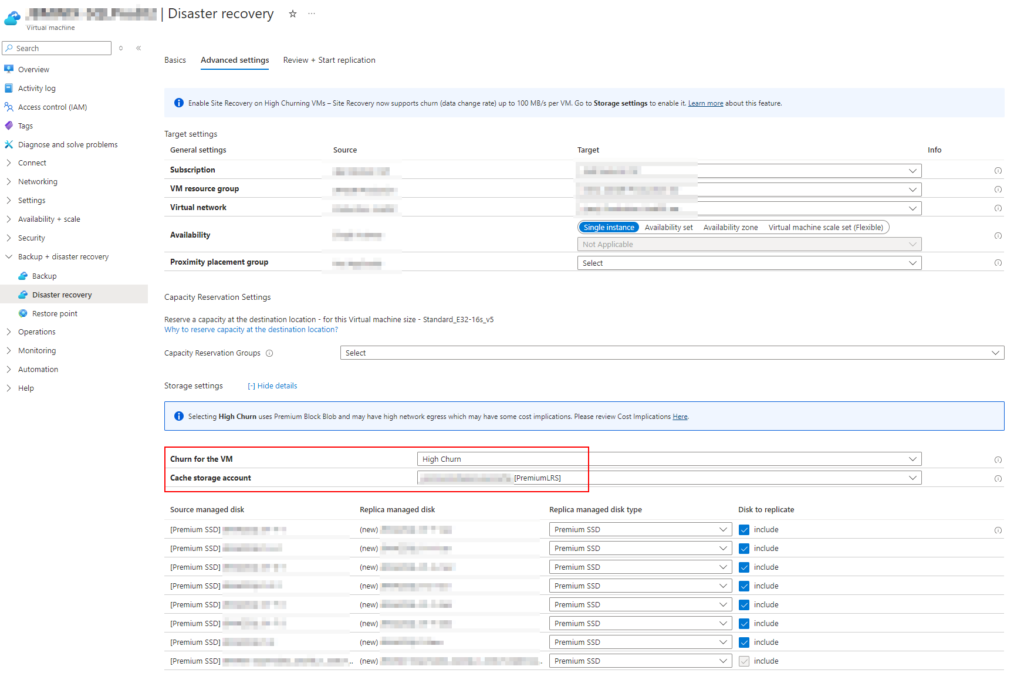Go to Review + Start replication tab

[x=329, y=60]
